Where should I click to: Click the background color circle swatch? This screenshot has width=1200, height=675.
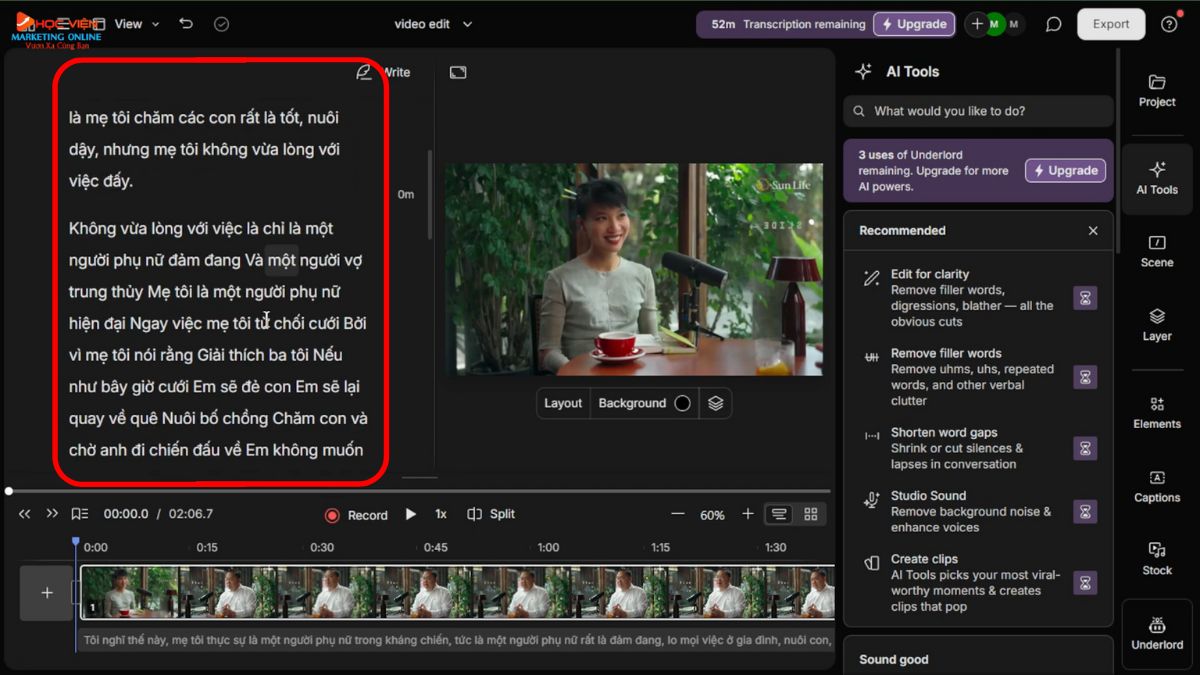[x=682, y=403]
